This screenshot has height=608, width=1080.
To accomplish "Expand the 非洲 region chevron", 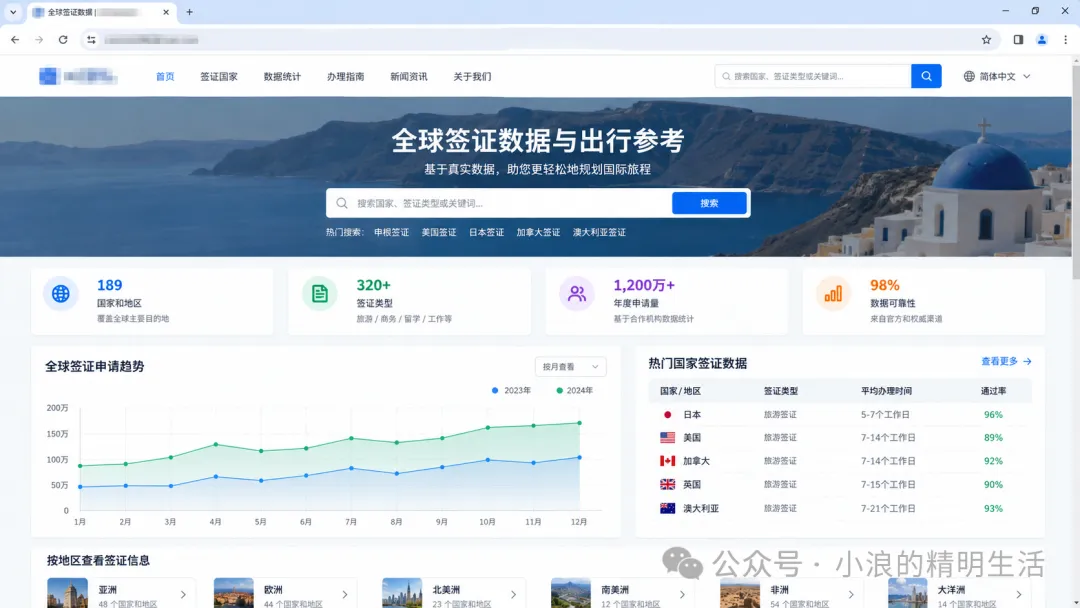I will click(x=851, y=594).
